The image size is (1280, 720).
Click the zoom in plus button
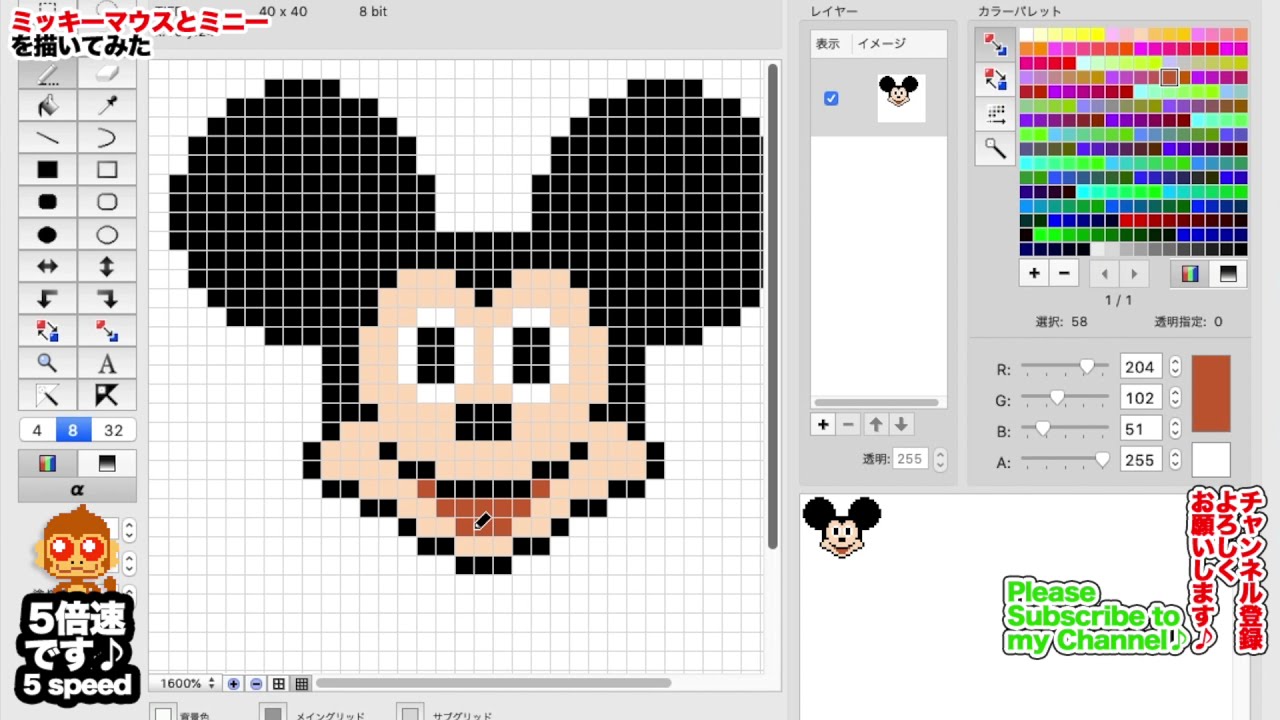coord(233,684)
